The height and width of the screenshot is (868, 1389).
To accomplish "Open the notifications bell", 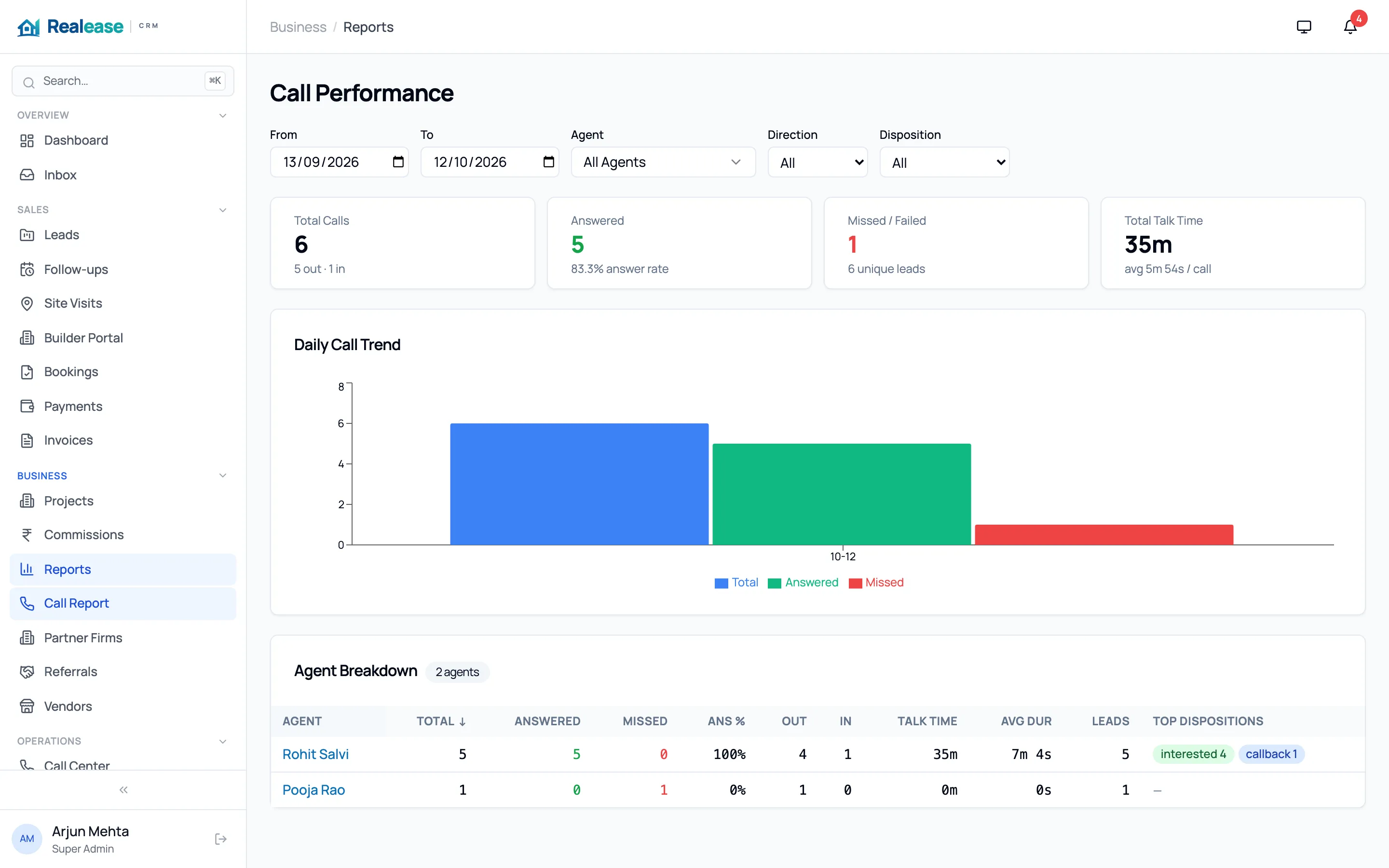I will [x=1350, y=27].
